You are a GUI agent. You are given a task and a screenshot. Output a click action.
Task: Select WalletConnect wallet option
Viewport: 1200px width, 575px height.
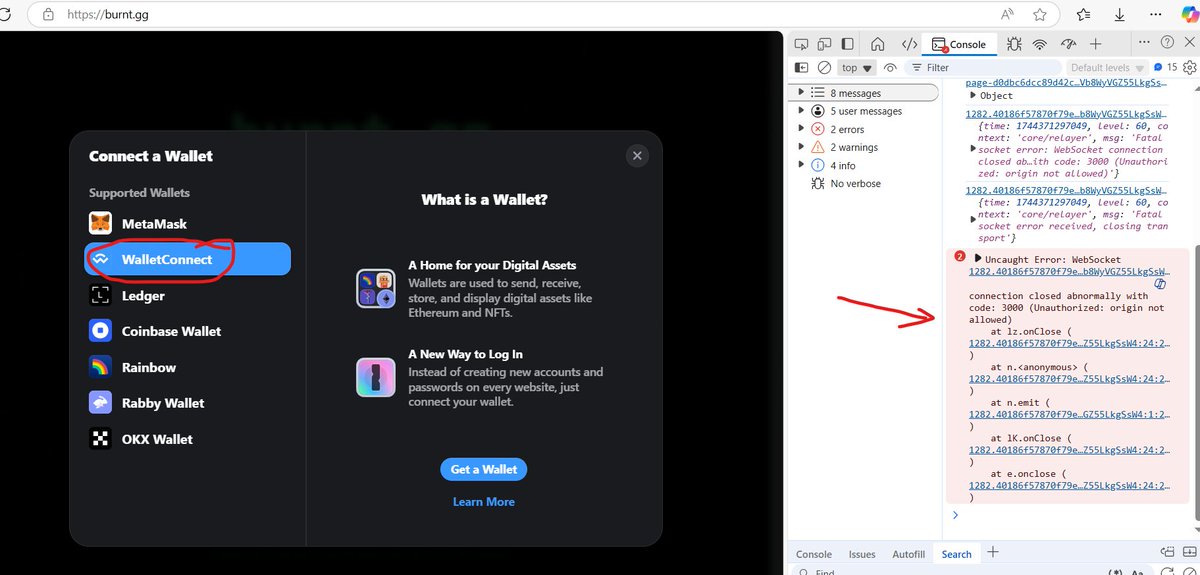coord(188,259)
